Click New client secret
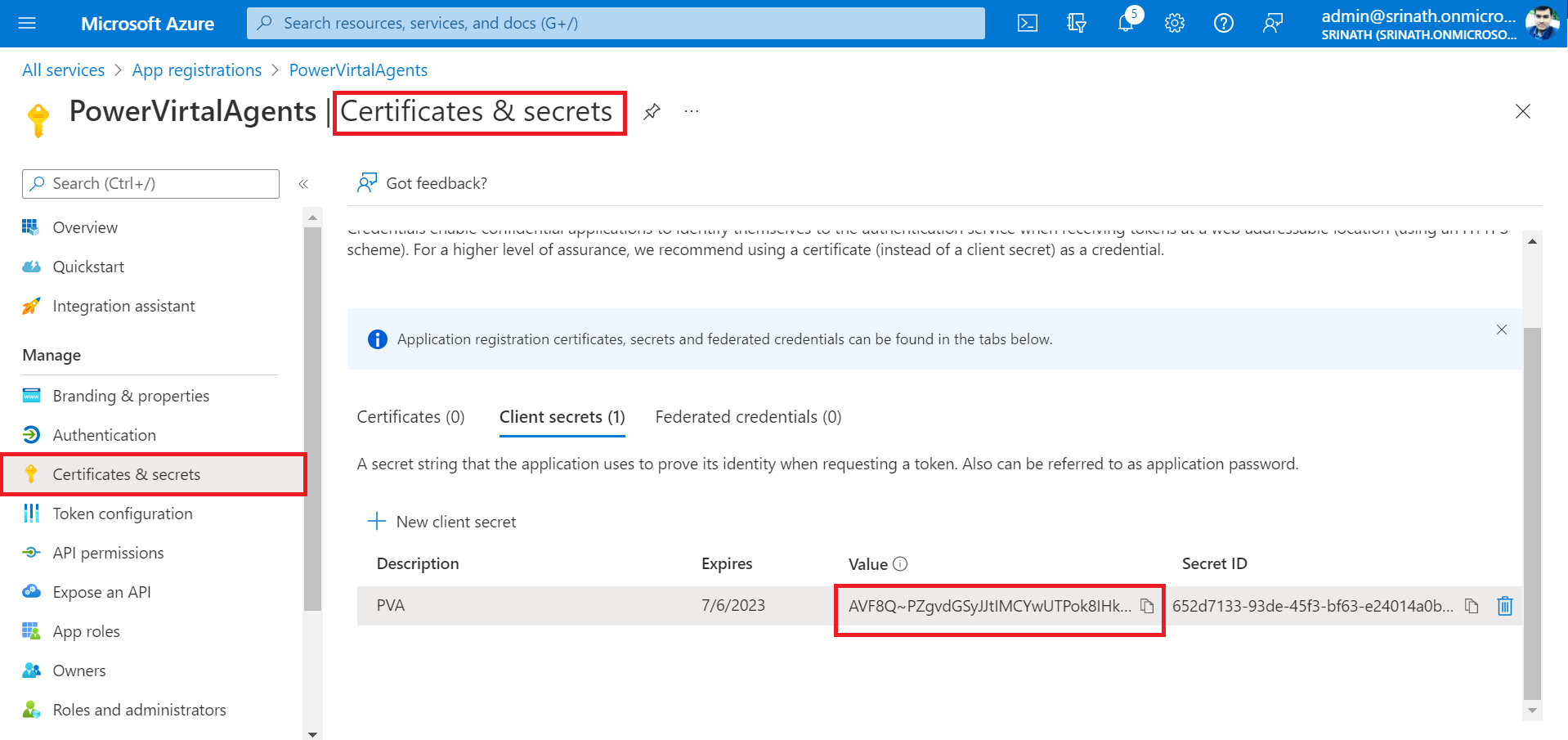The image size is (1568, 740). [x=442, y=522]
